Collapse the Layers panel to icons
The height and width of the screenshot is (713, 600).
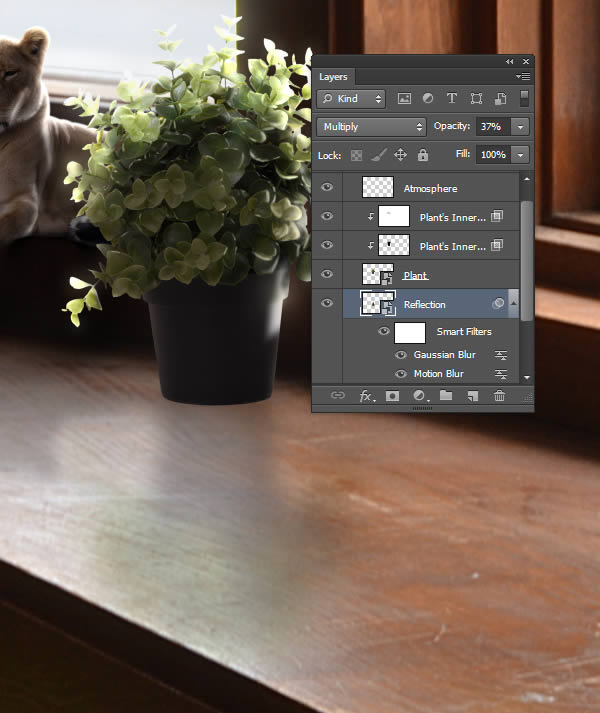tap(509, 61)
